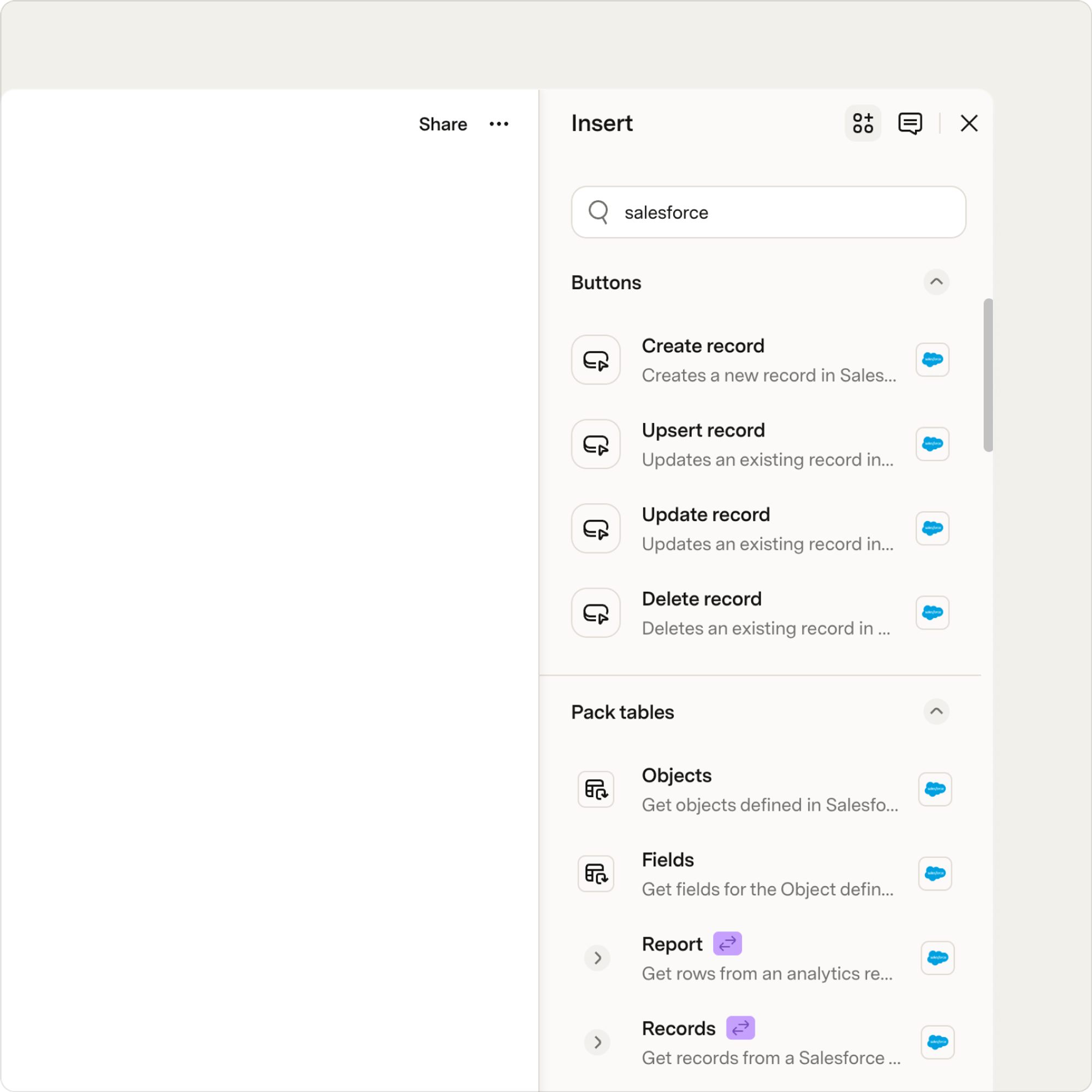Click the salesforce search field
The width and height of the screenshot is (1092, 1092).
[x=768, y=212]
